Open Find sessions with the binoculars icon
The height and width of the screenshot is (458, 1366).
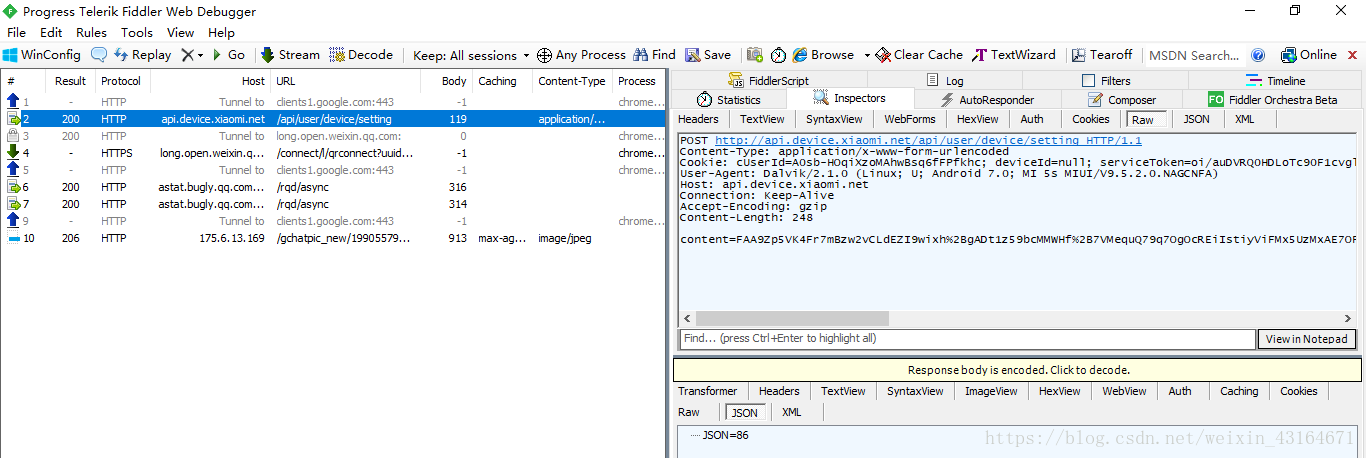coord(654,55)
